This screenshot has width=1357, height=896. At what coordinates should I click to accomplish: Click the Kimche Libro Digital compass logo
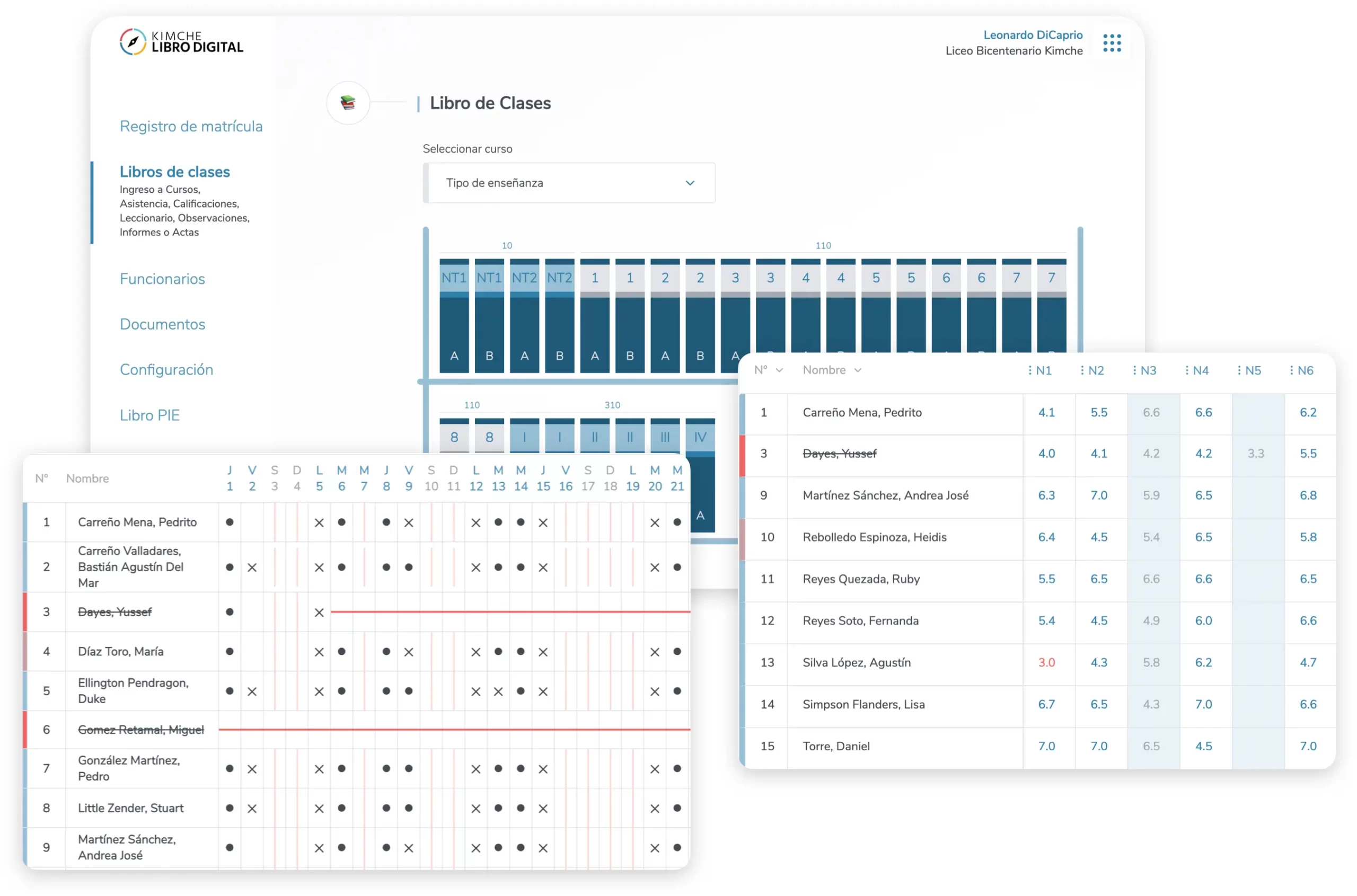(x=133, y=42)
